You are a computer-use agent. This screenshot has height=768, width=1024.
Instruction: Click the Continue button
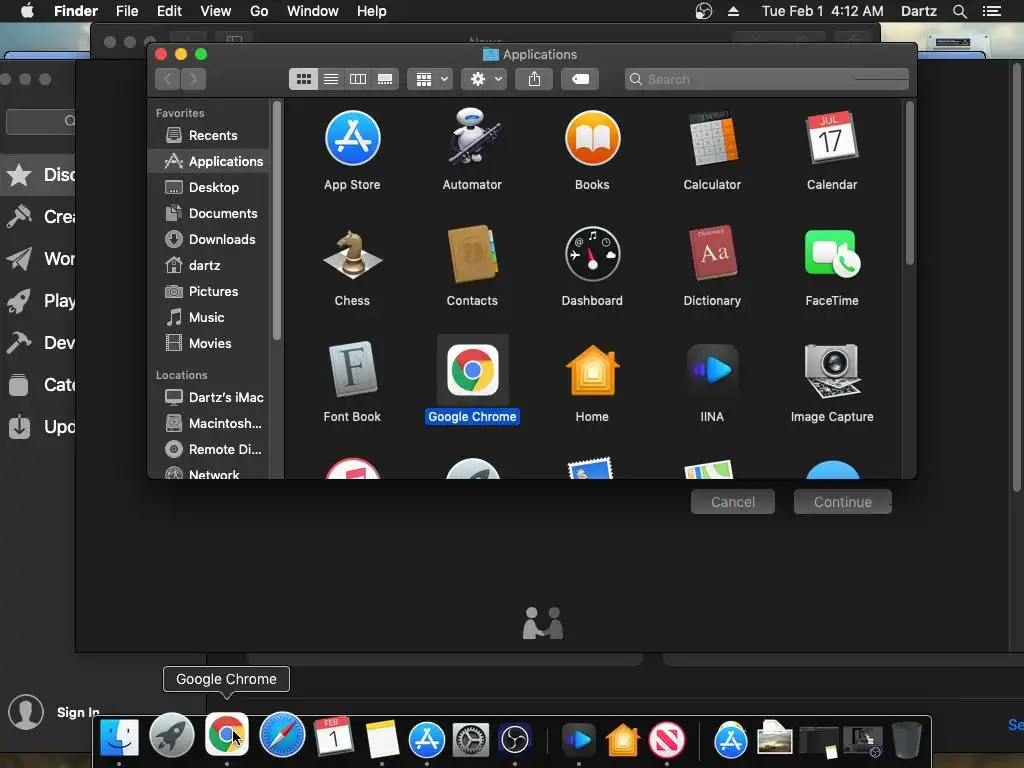842,502
